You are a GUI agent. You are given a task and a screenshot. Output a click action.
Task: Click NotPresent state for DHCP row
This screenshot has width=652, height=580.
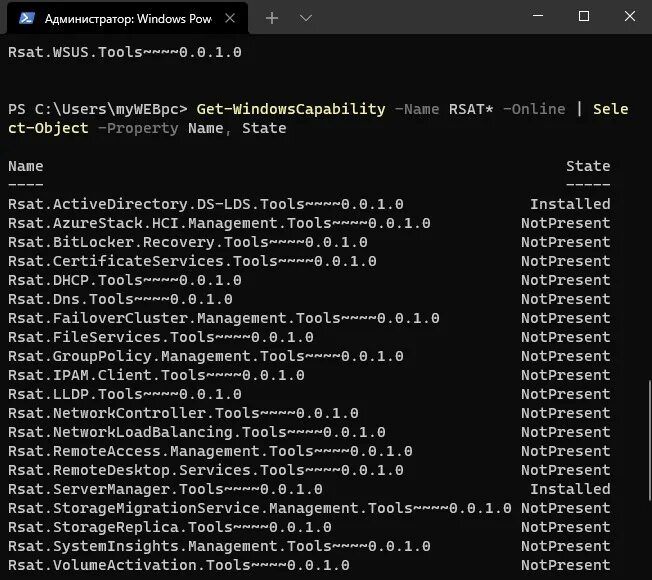tap(566, 280)
